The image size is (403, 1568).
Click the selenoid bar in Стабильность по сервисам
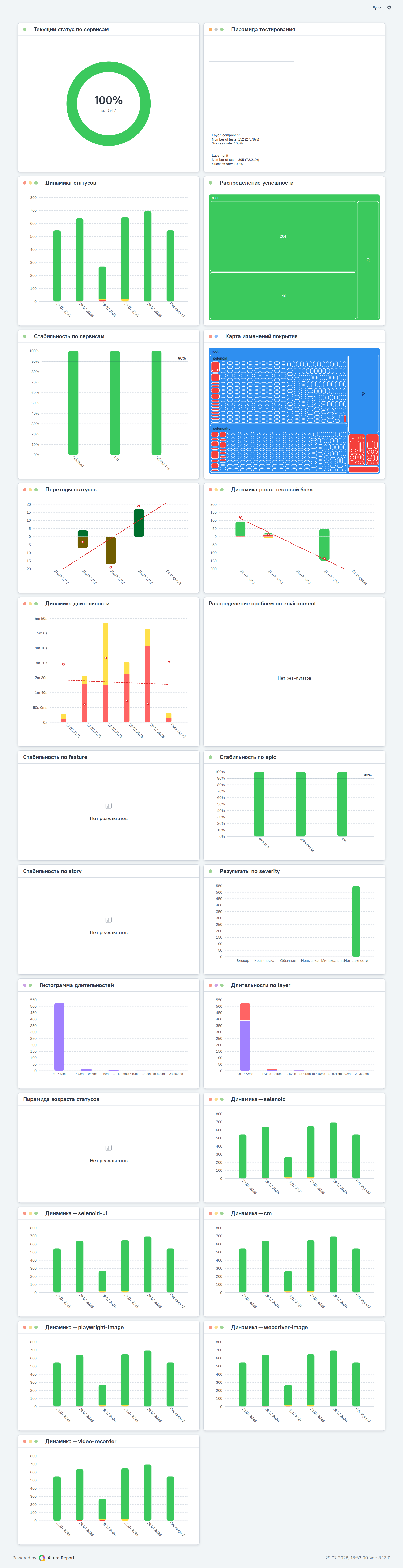pyautogui.click(x=73, y=403)
